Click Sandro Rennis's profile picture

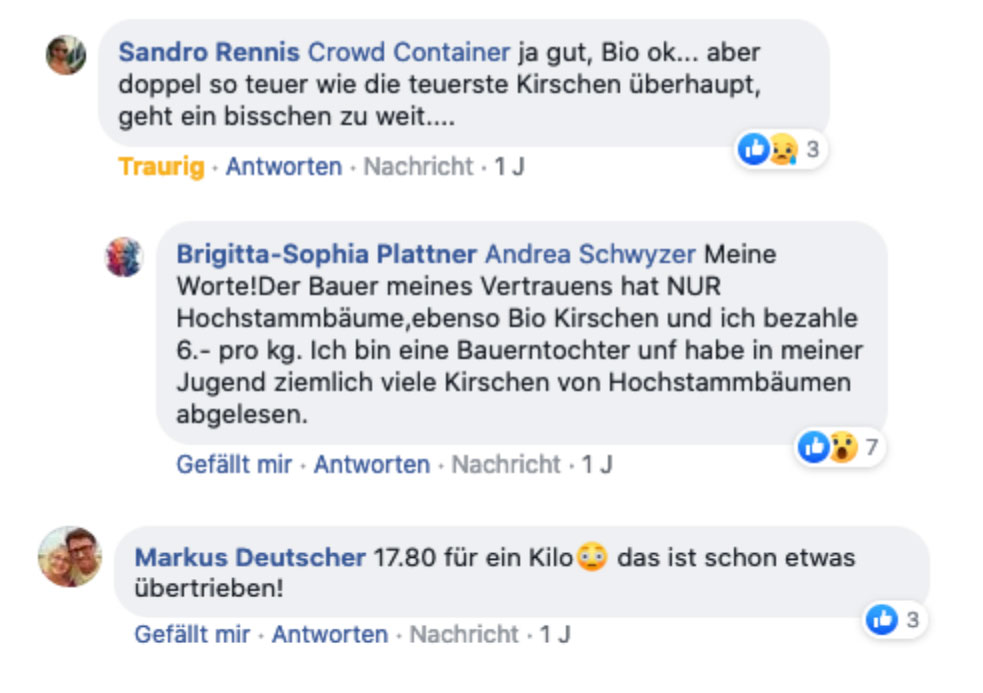point(66,54)
